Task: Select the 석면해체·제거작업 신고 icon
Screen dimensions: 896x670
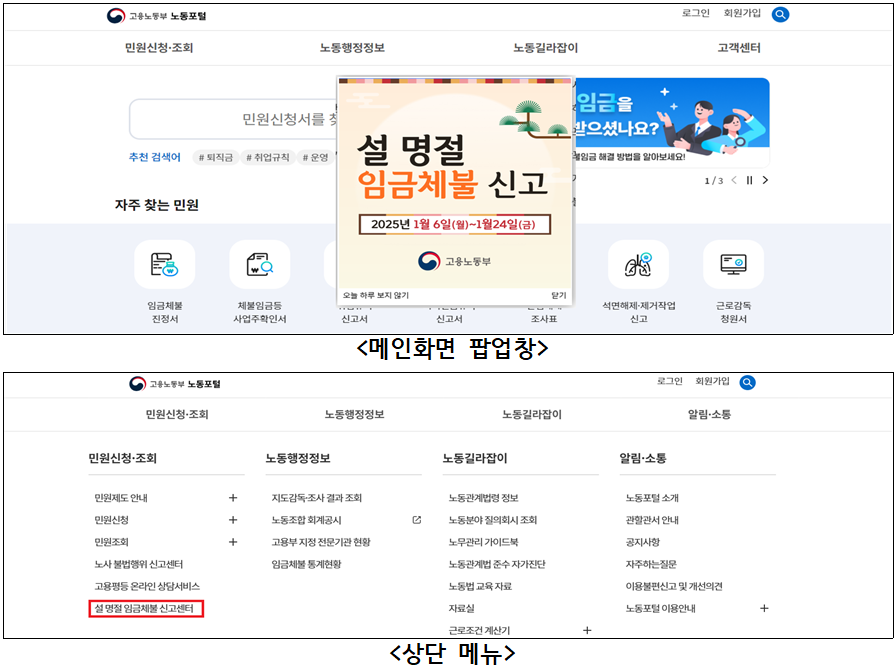Action: click(x=638, y=265)
